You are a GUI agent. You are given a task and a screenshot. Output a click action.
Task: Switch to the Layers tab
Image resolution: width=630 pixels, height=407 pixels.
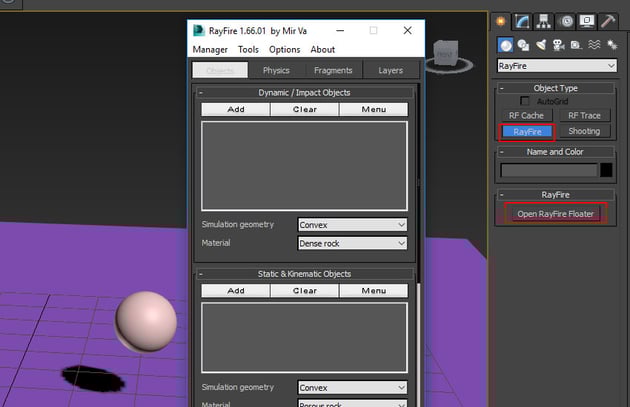[390, 70]
